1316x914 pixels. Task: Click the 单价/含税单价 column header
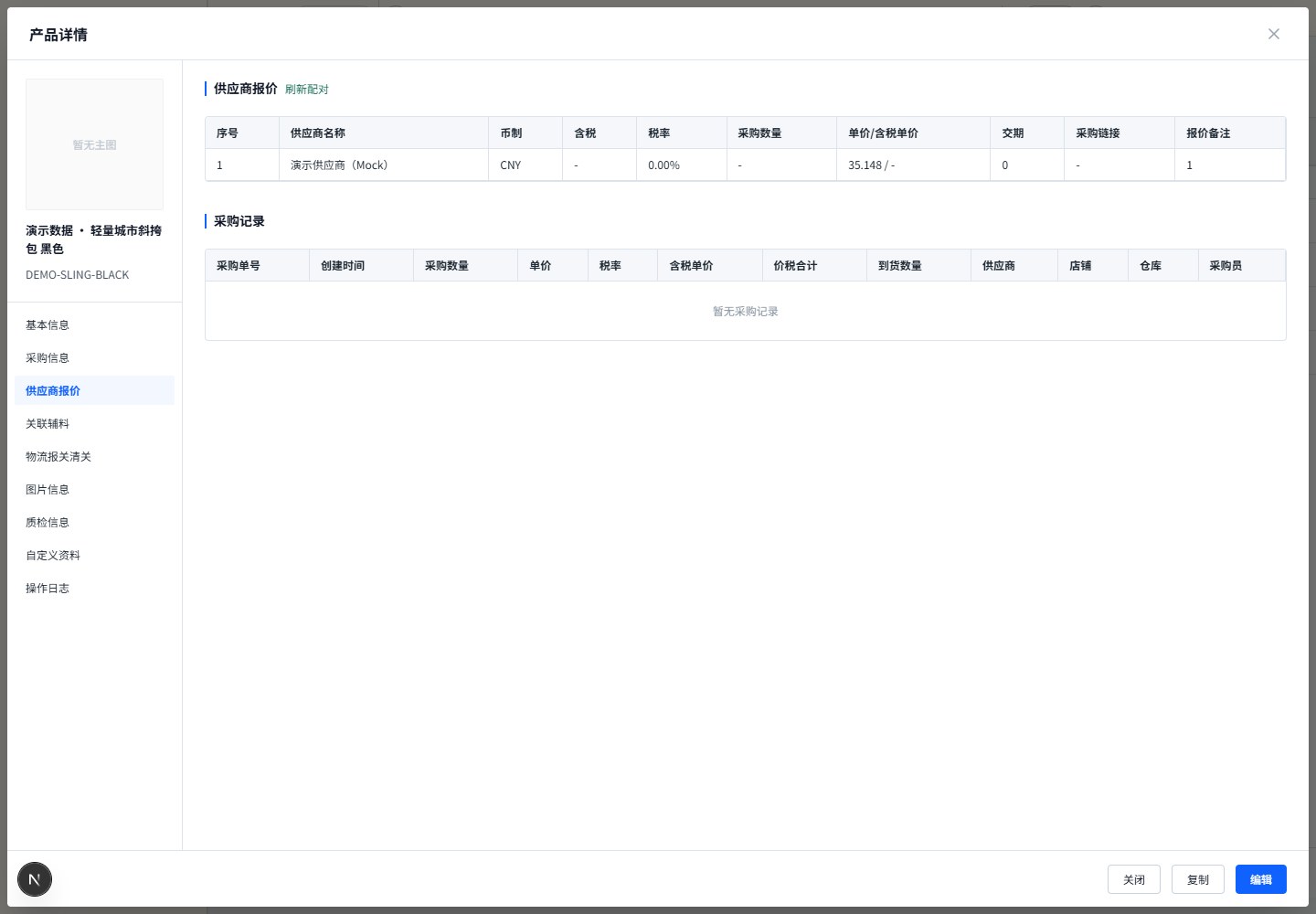click(x=914, y=133)
